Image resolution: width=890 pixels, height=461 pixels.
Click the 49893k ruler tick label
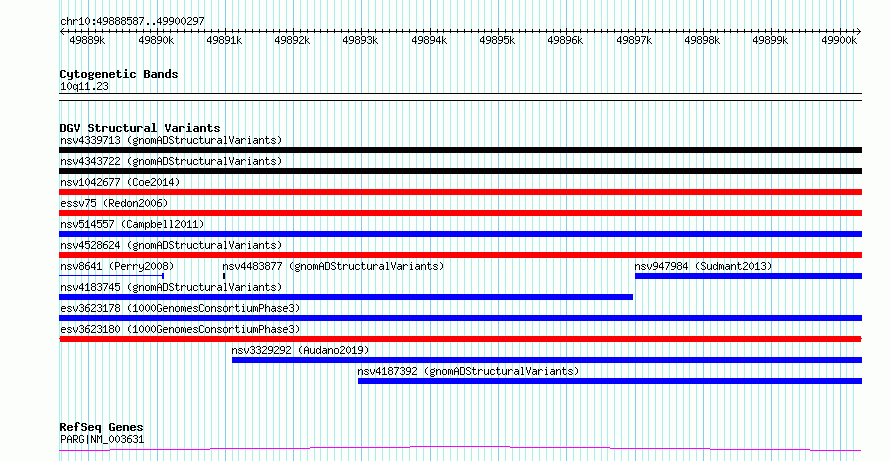[360, 40]
